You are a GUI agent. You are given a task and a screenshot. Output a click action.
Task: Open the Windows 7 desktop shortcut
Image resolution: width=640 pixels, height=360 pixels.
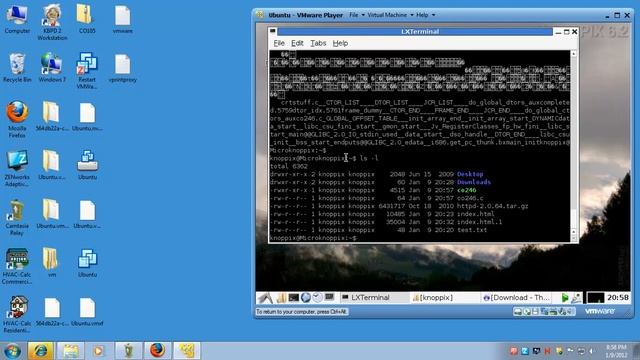pos(52,67)
